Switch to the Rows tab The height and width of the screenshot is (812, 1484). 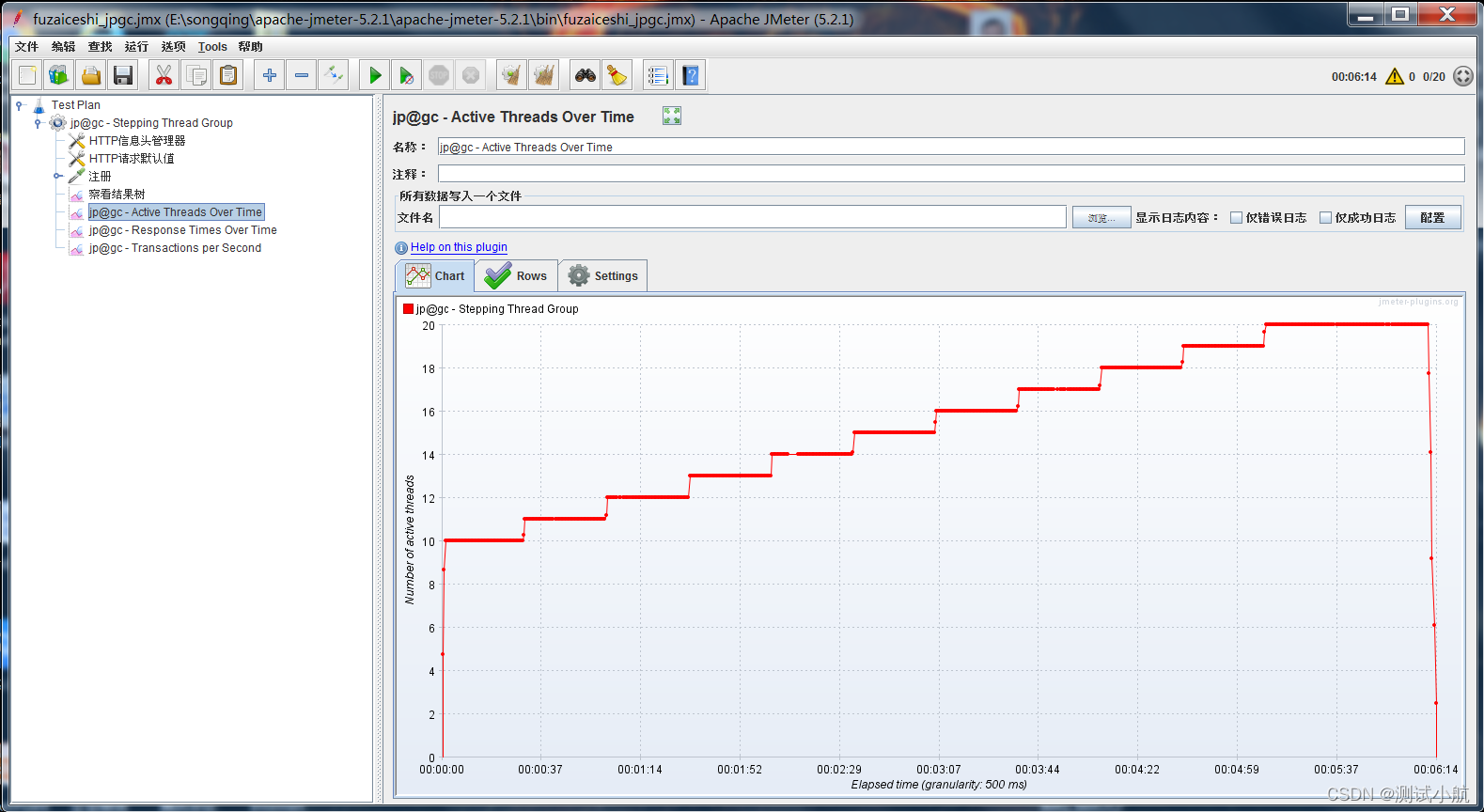(x=516, y=276)
